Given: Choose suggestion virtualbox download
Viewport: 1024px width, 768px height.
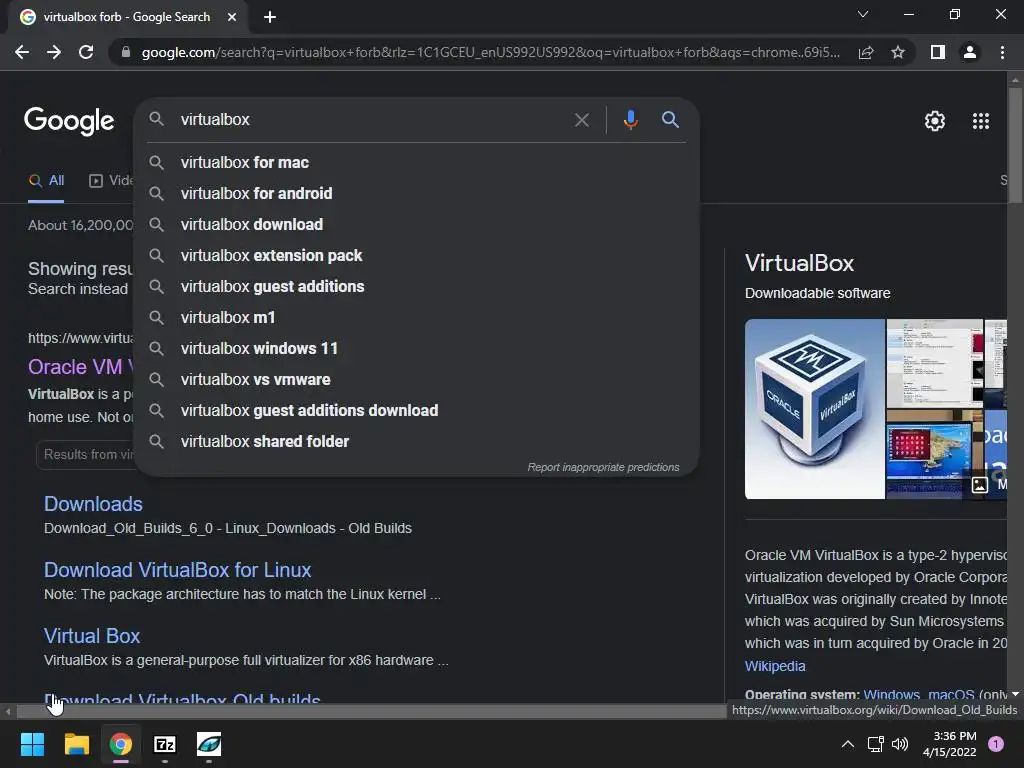Looking at the screenshot, I should 417,225.
